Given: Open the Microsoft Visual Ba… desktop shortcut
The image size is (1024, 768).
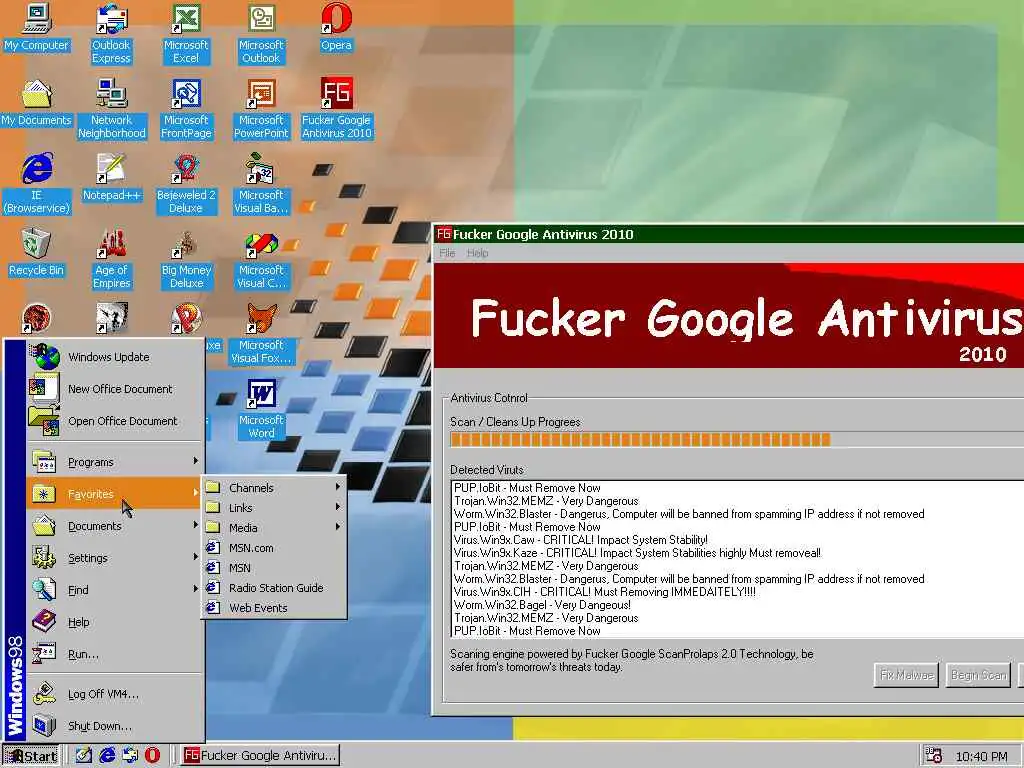Looking at the screenshot, I should [261, 184].
